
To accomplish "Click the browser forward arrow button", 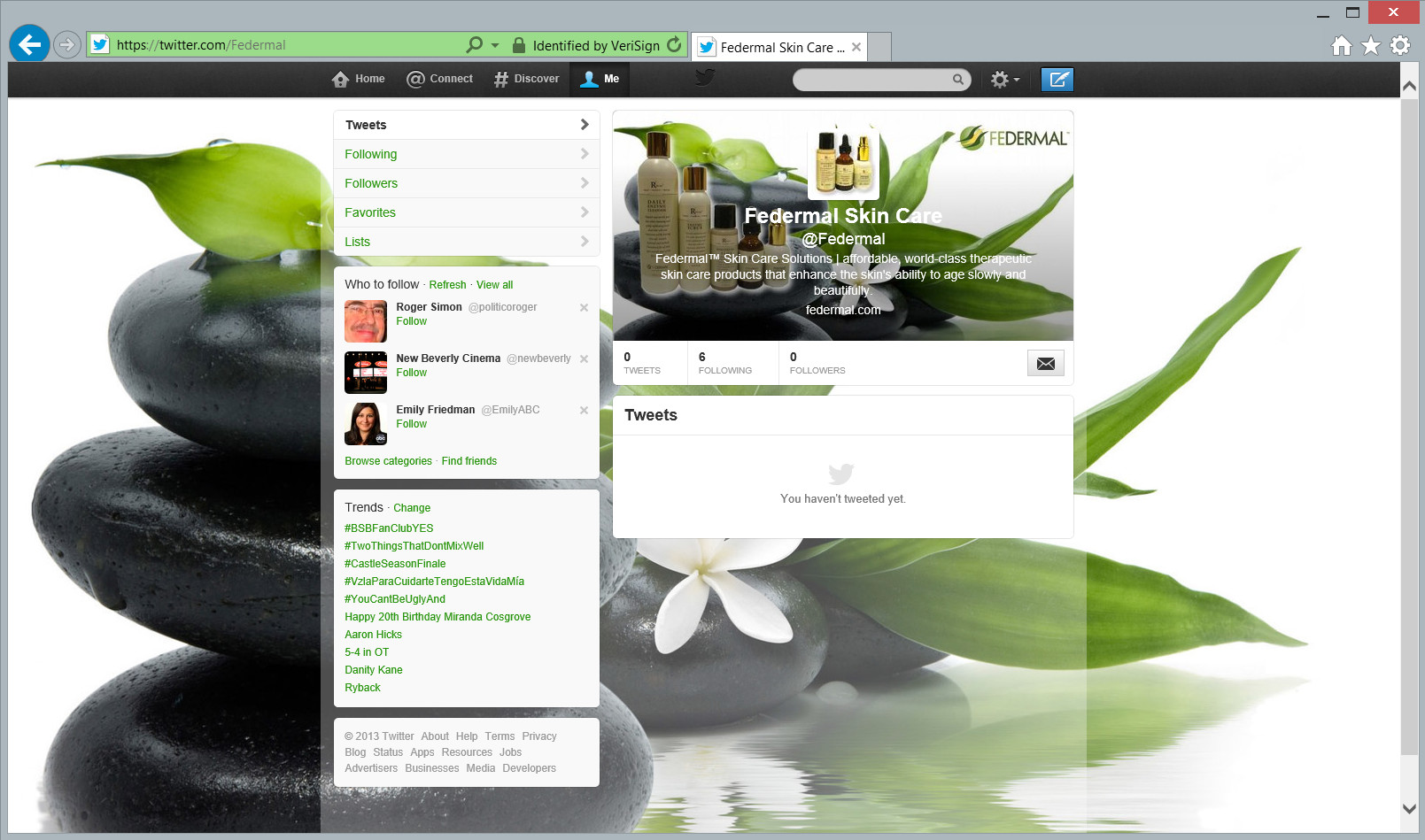I will (66, 44).
